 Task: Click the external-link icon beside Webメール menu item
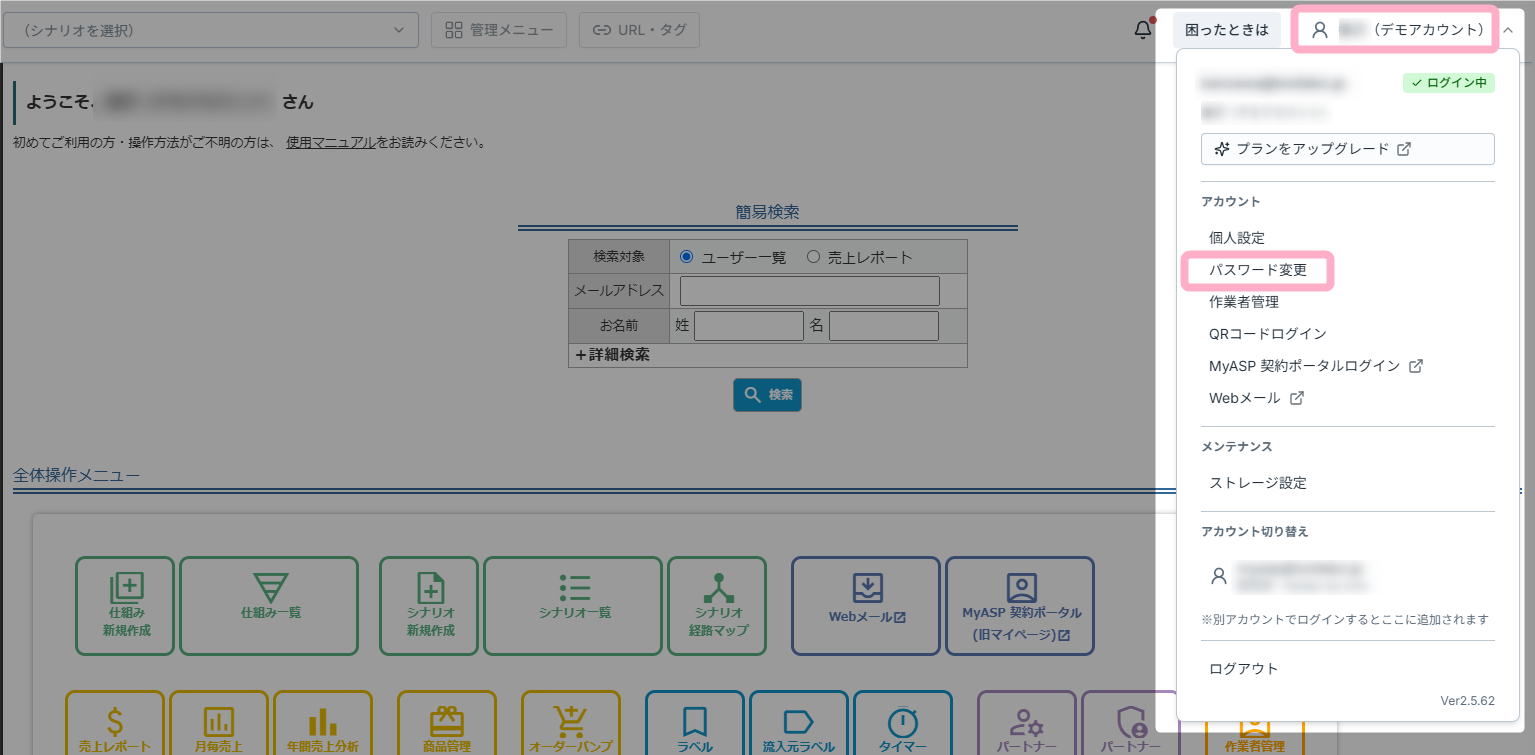[1297, 398]
